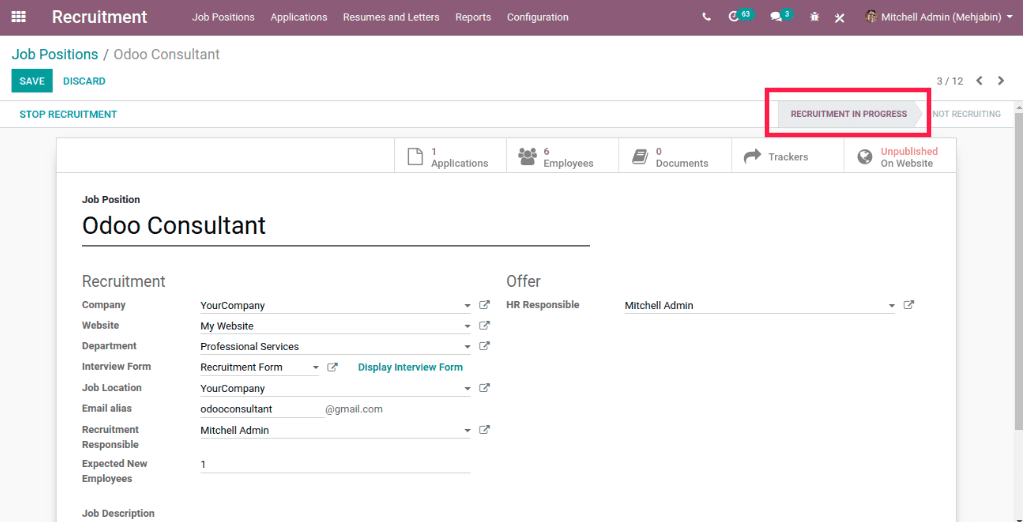Image resolution: width=1023 pixels, height=522 pixels.
Task: Open the 0 Documents stat button
Action: pyautogui.click(x=675, y=157)
